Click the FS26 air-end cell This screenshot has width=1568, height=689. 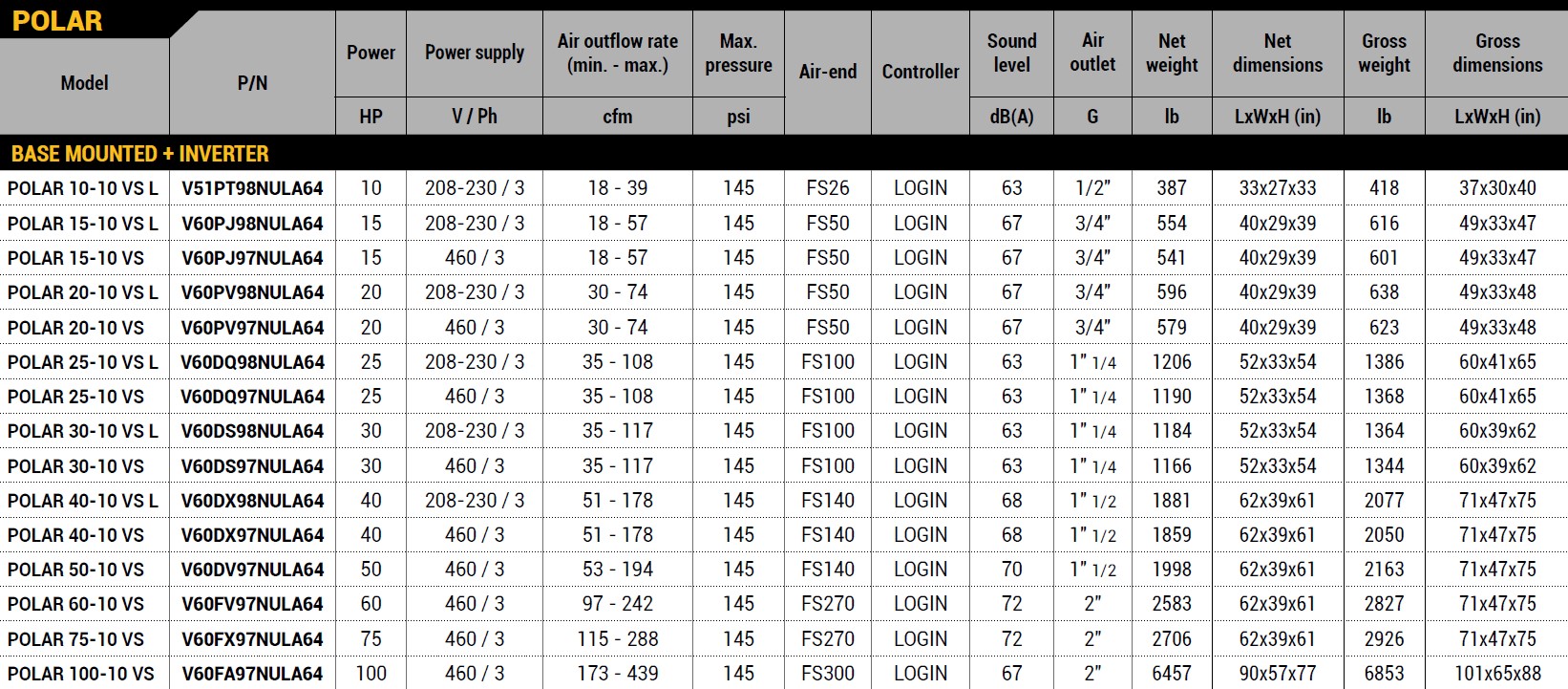[827, 188]
